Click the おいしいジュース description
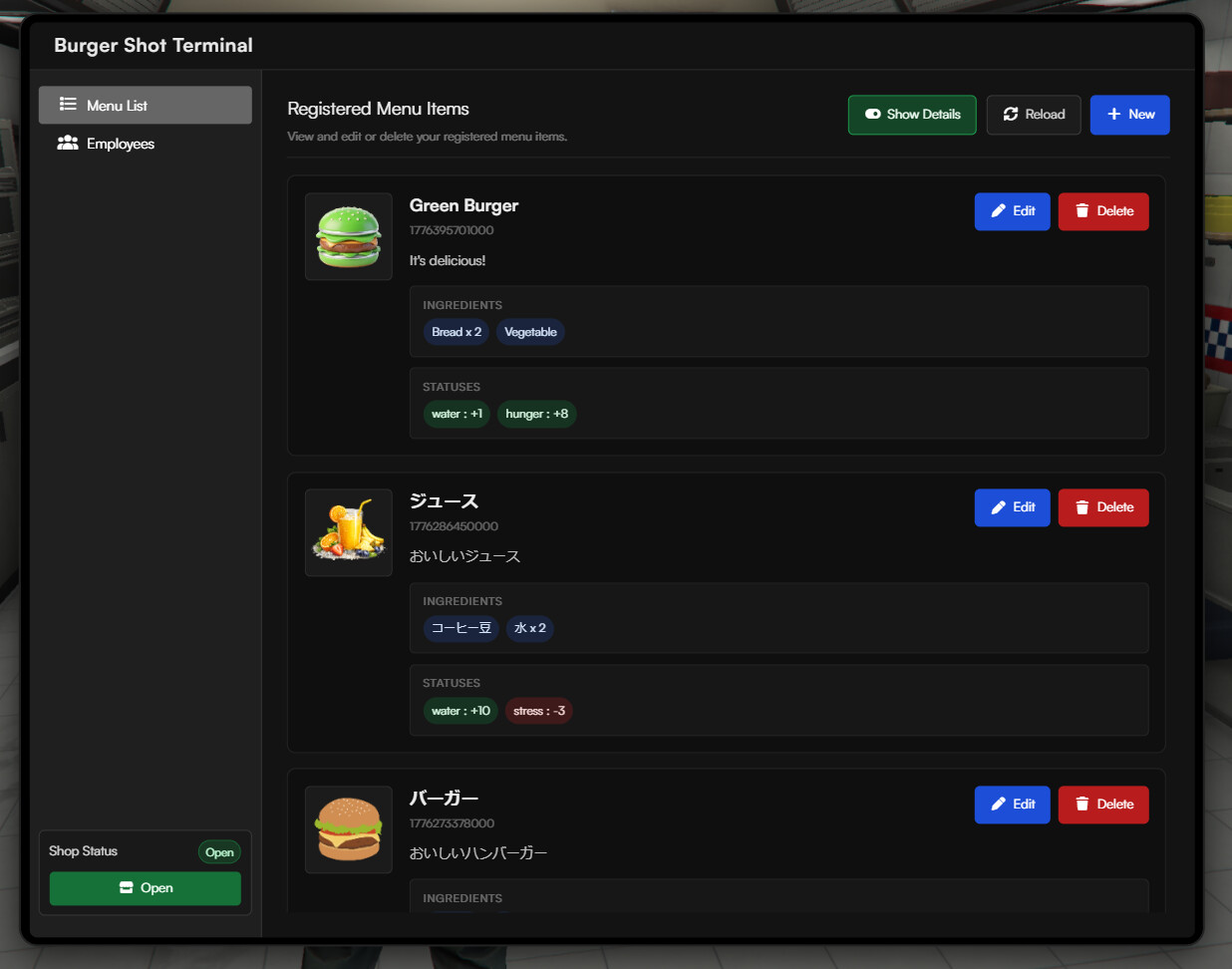Screen dimensions: 1232x969 click(464, 556)
